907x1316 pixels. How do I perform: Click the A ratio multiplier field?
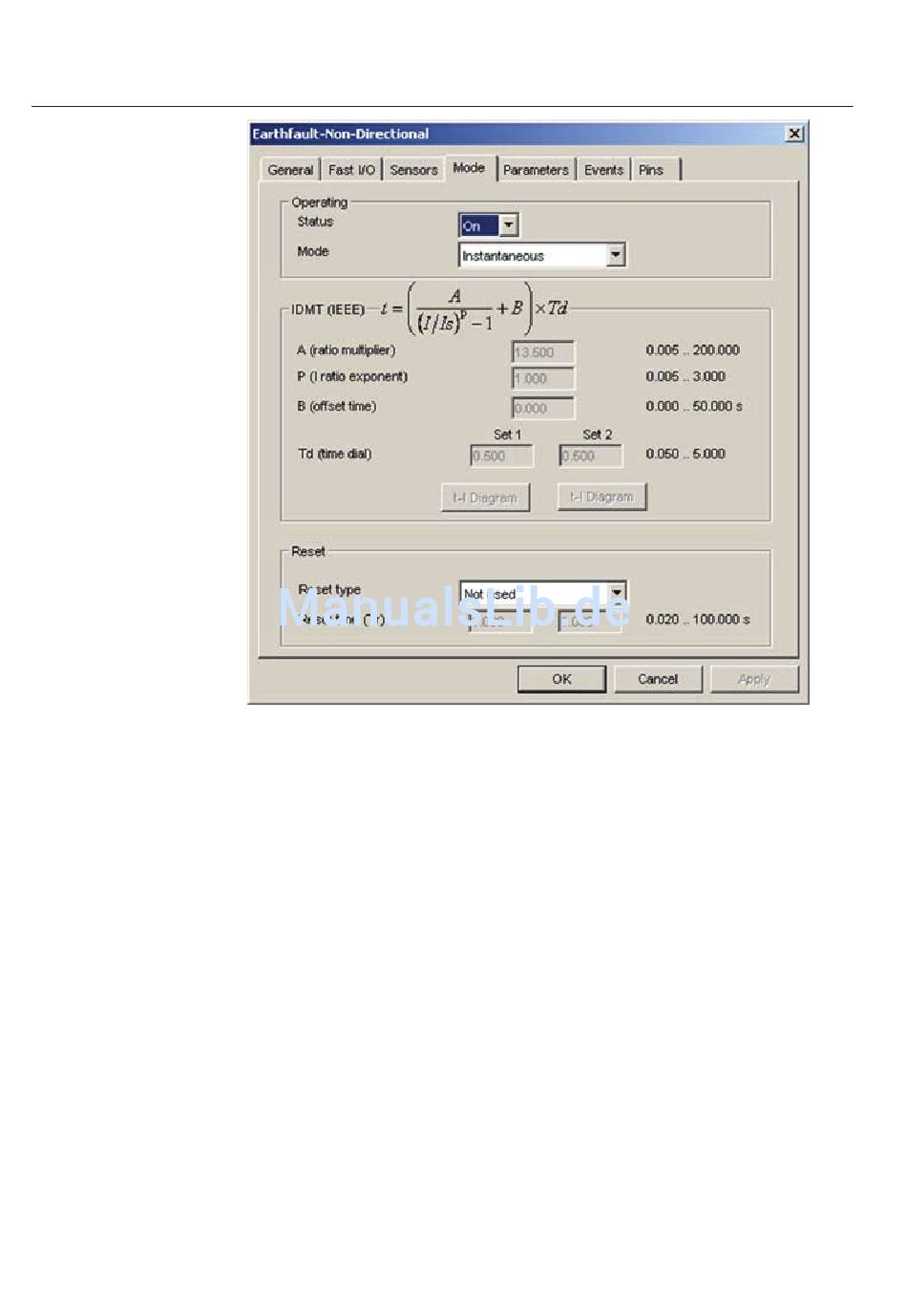(543, 352)
